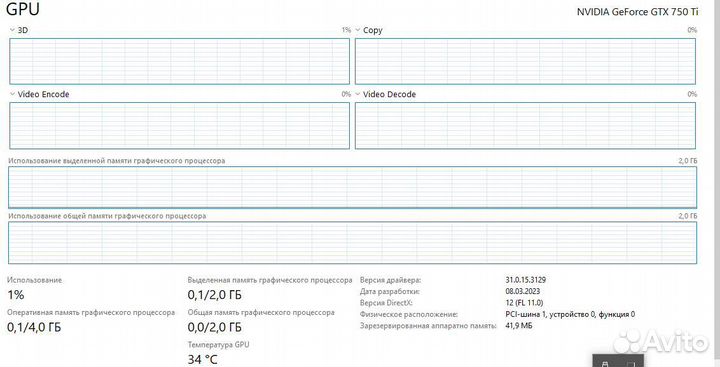
Task: Click the DirectX value 12 (FL 11.0)
Action: pos(524,303)
